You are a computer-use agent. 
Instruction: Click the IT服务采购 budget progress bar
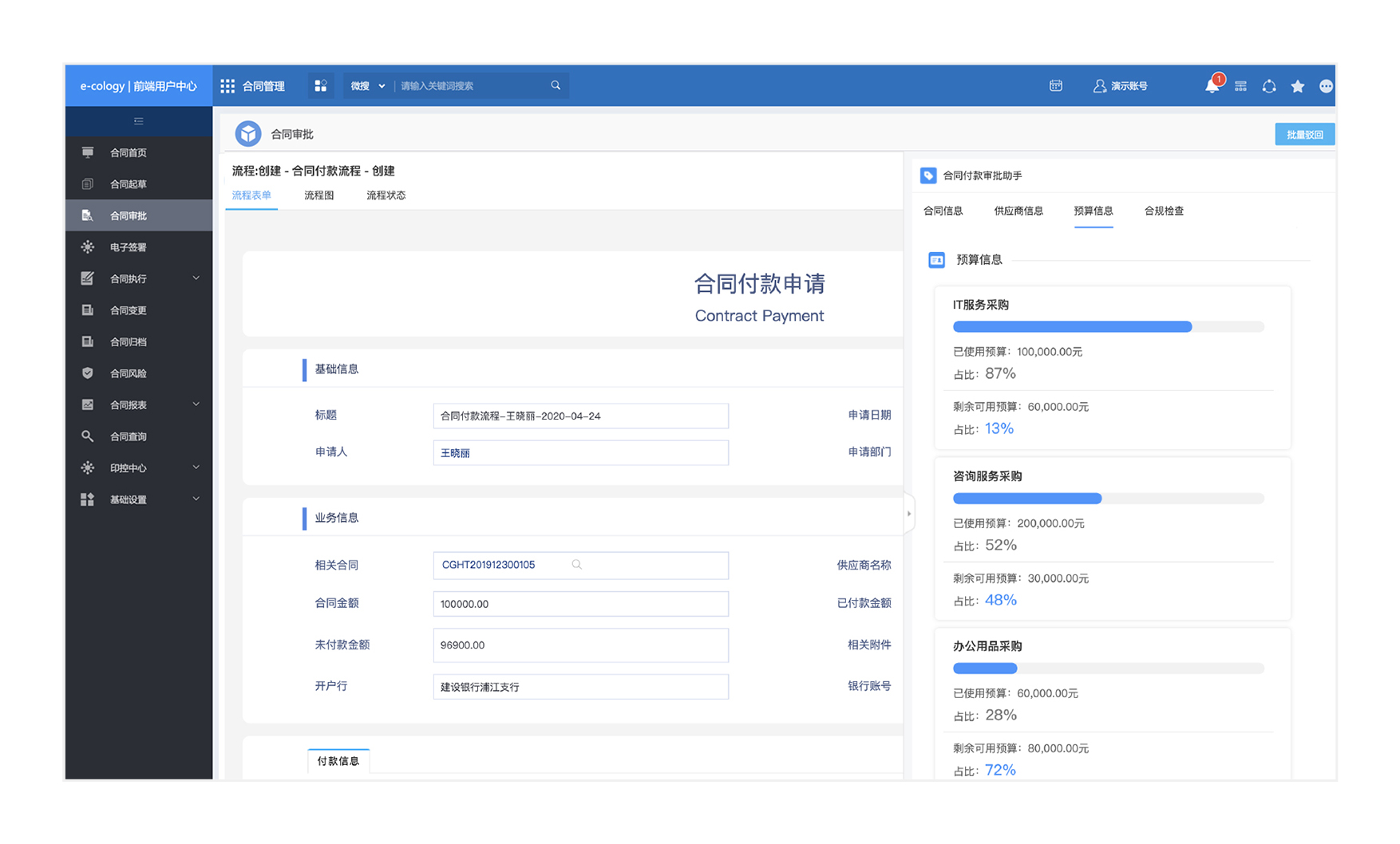1108,327
